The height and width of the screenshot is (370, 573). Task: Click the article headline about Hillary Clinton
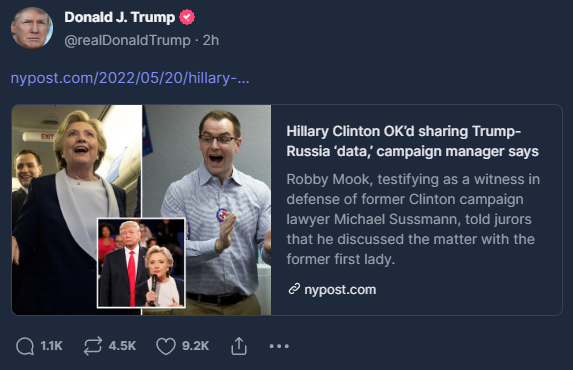point(412,141)
